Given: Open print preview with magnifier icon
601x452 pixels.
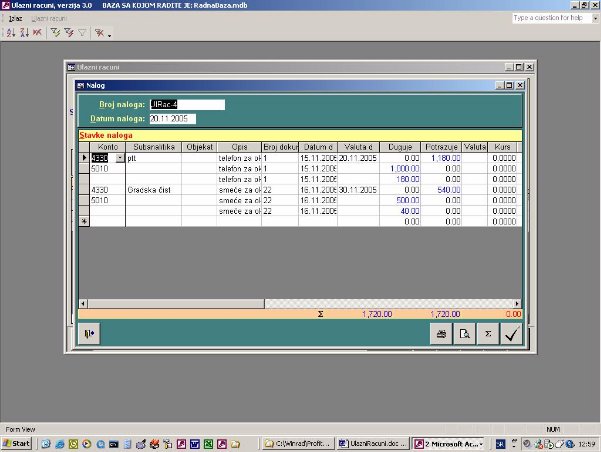Looking at the screenshot, I should [x=463, y=336].
